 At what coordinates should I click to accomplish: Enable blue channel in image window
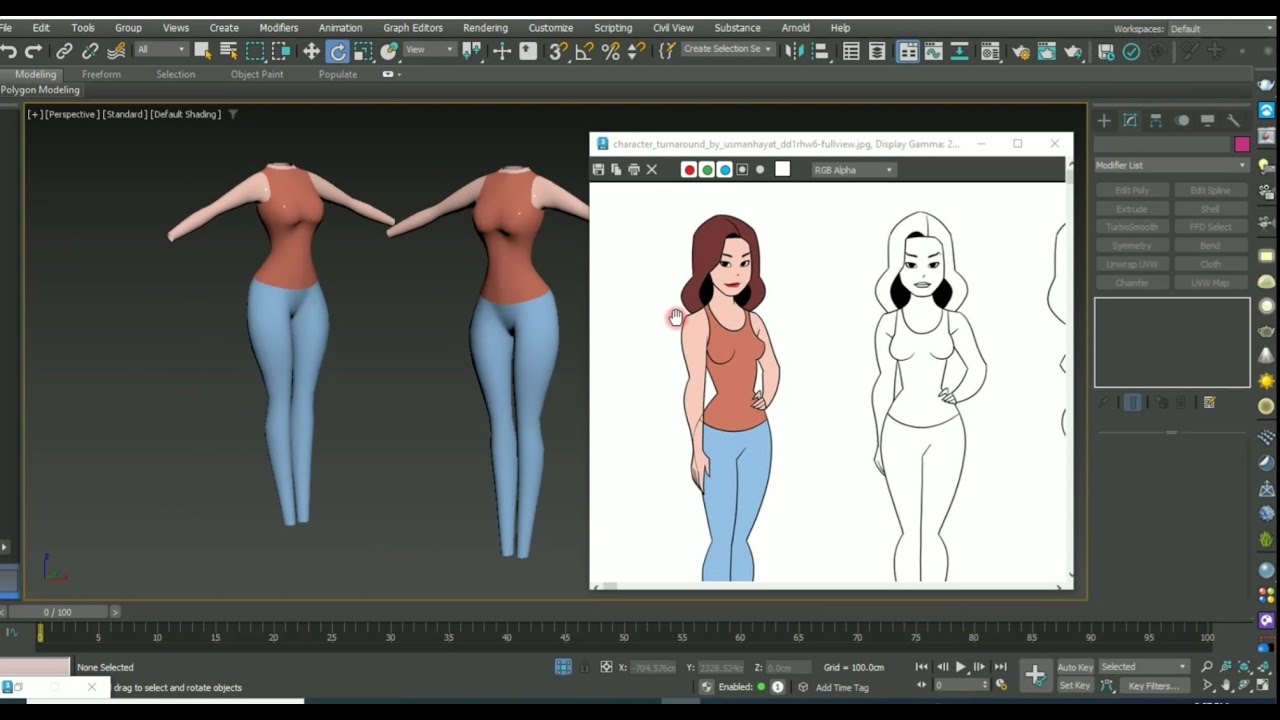[x=725, y=170]
